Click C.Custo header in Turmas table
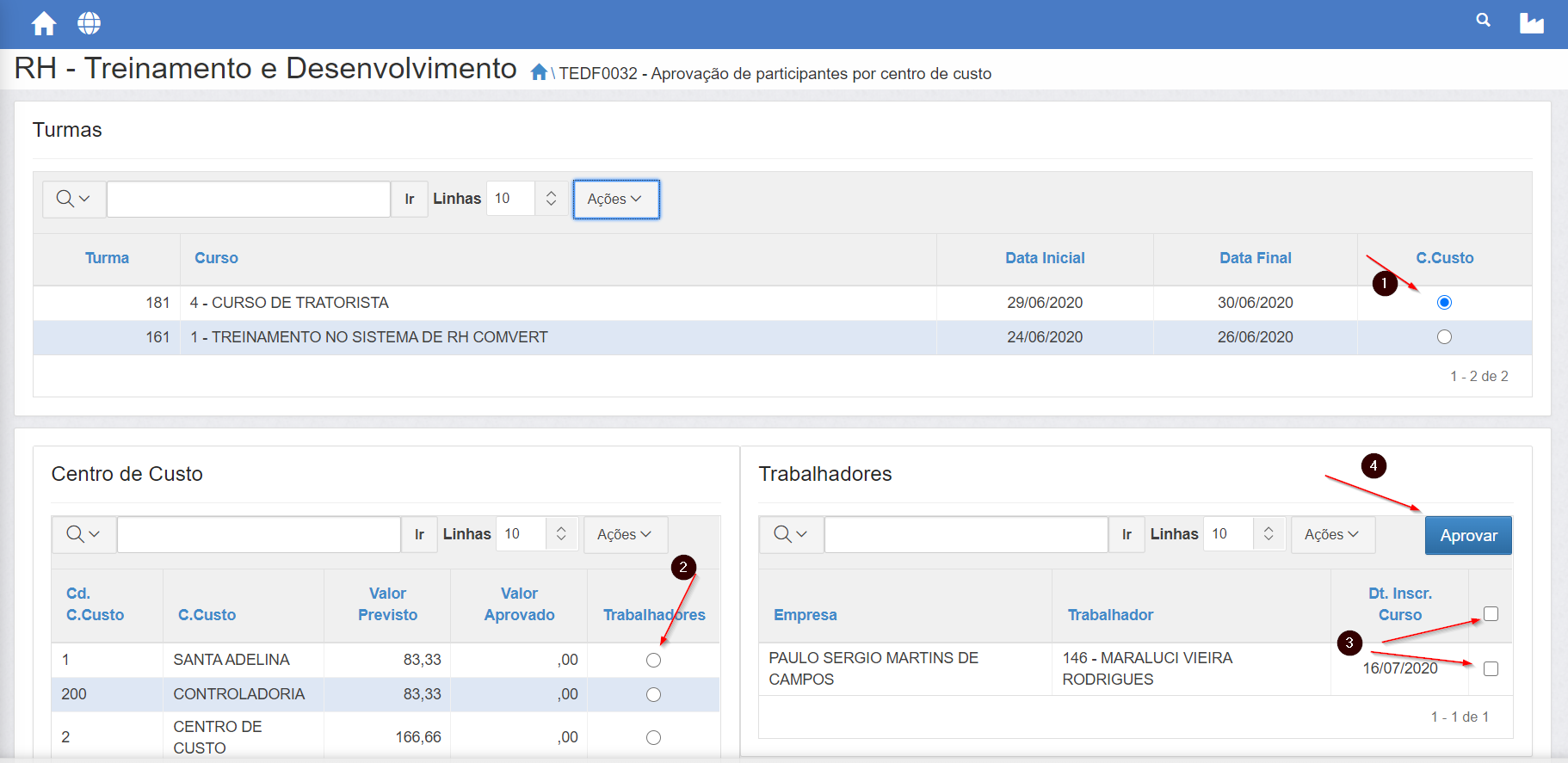The image size is (1568, 763). click(1444, 258)
